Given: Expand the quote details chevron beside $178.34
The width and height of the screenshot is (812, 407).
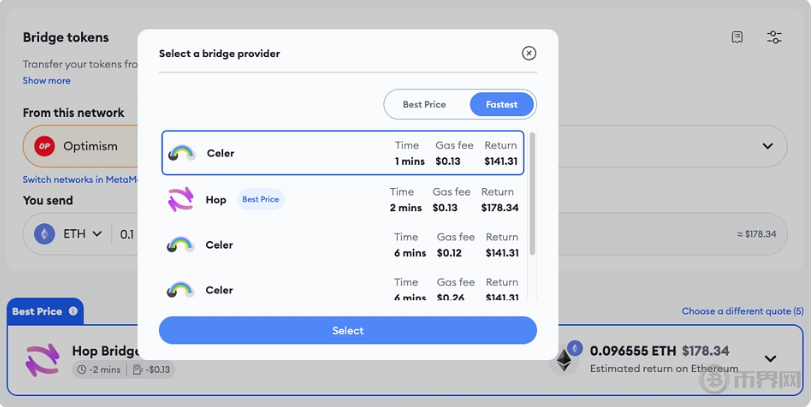Looking at the screenshot, I should tap(771, 359).
